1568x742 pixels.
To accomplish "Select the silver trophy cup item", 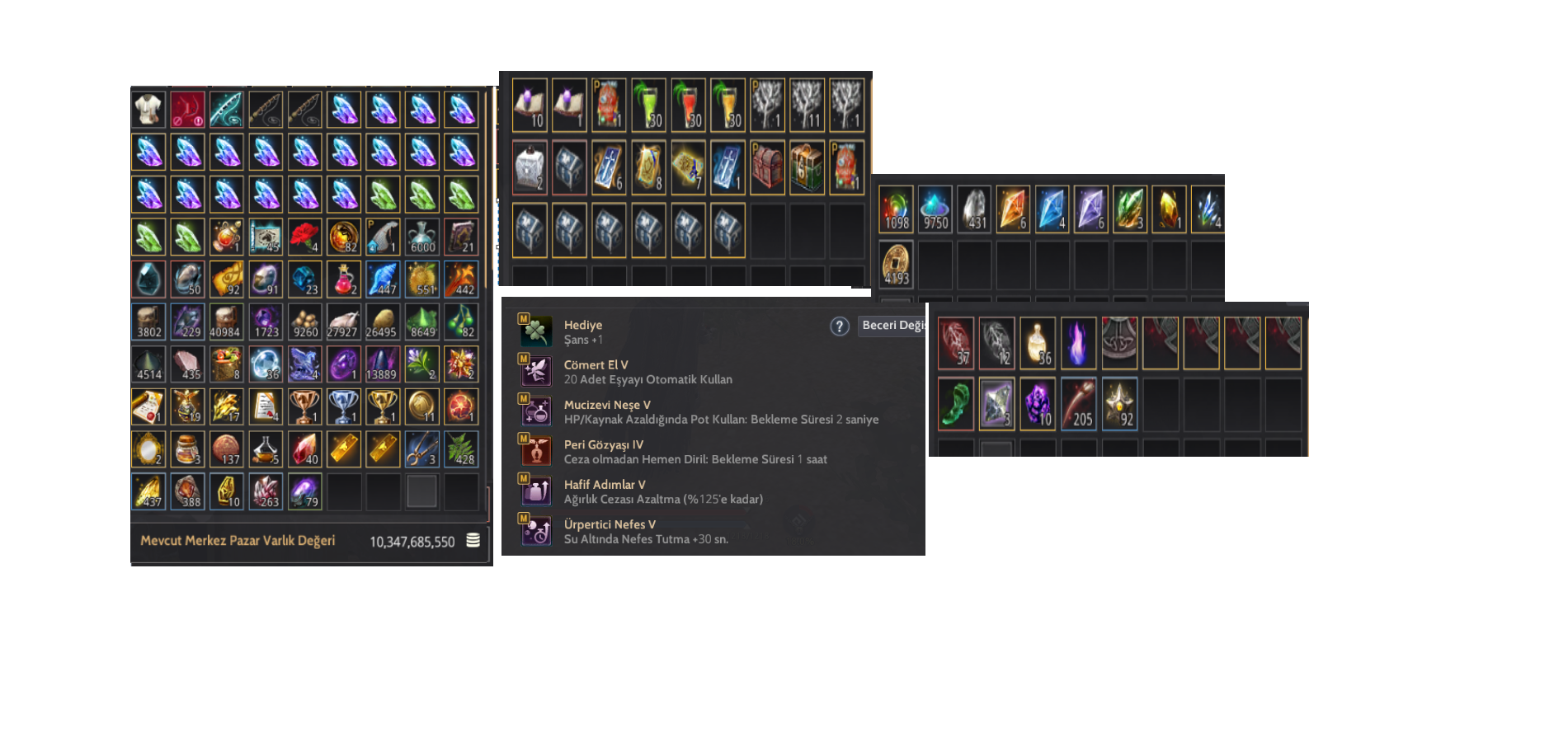I will 344,406.
